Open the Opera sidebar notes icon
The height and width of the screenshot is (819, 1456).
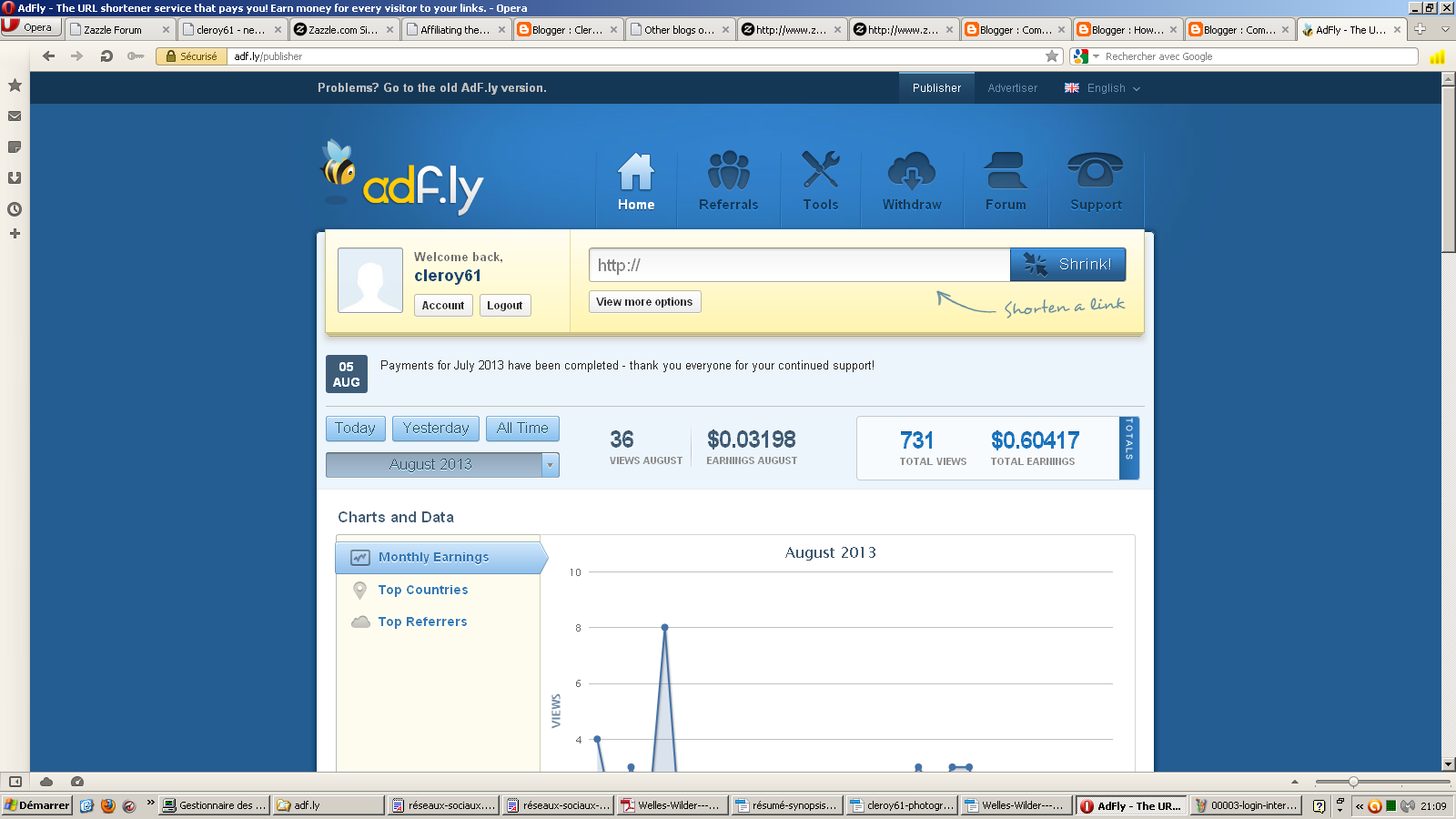[x=15, y=147]
